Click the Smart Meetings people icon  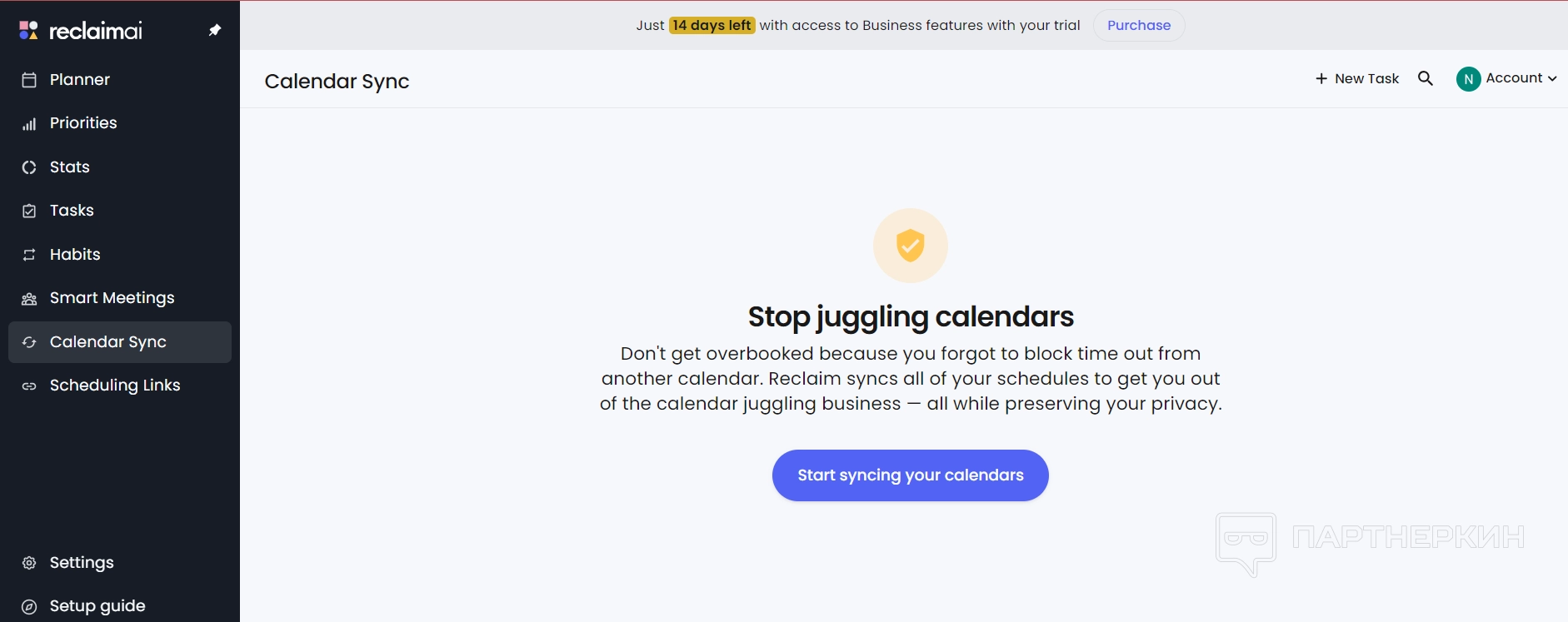29,299
